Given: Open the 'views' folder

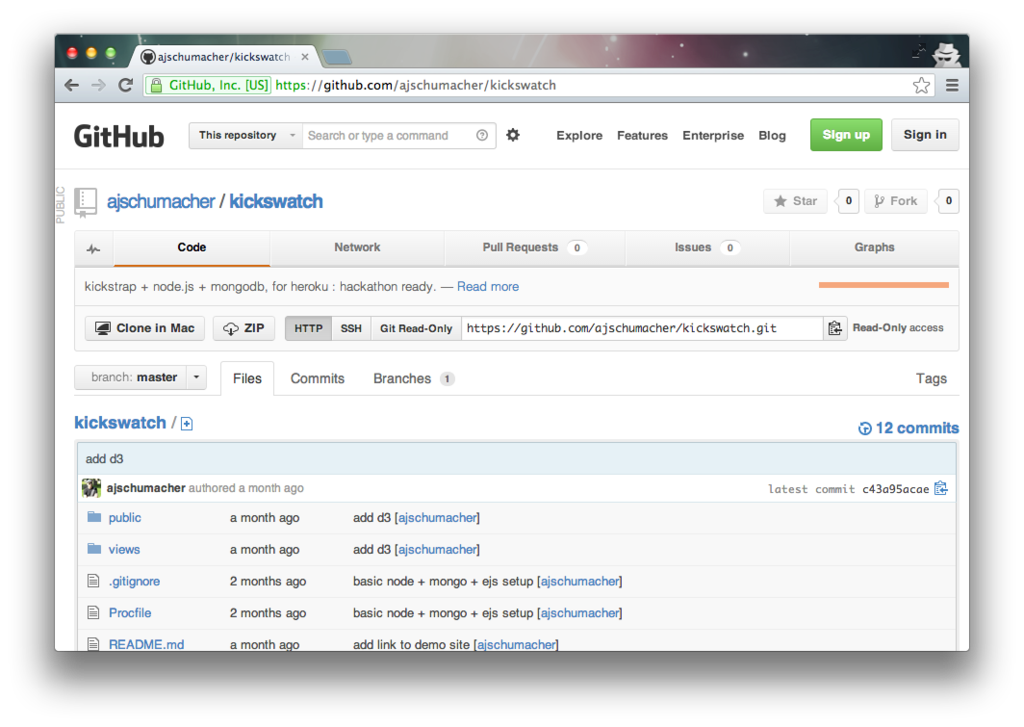Looking at the screenshot, I should (x=124, y=550).
